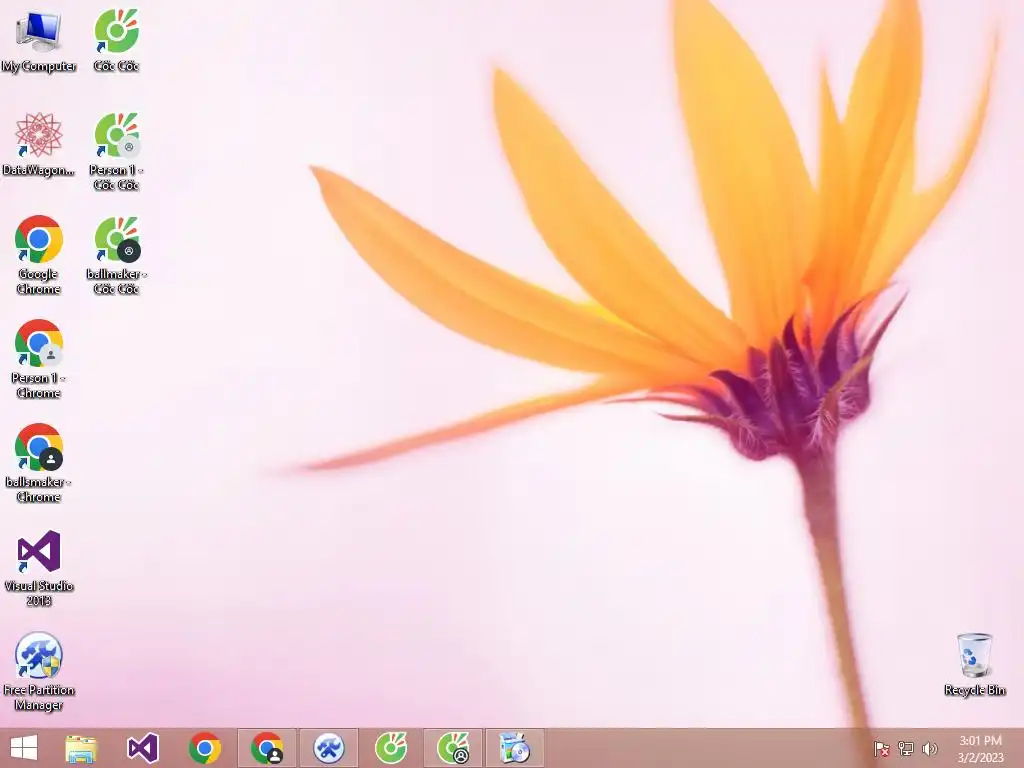Image resolution: width=1024 pixels, height=768 pixels.
Task: Select the Recycle Bin icon
Action: pyautogui.click(x=974, y=664)
